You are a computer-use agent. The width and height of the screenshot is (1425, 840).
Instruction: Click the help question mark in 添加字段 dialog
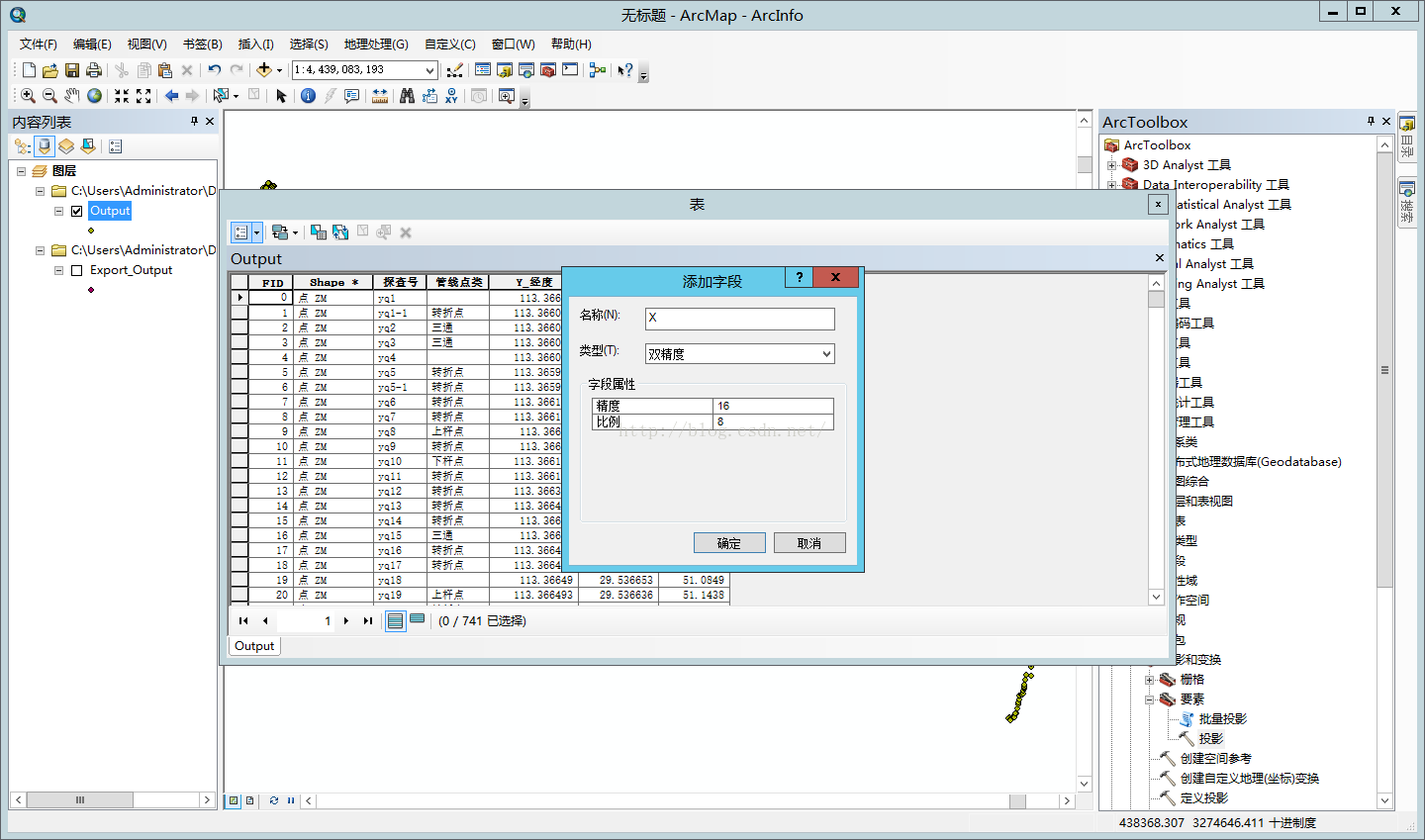click(799, 277)
